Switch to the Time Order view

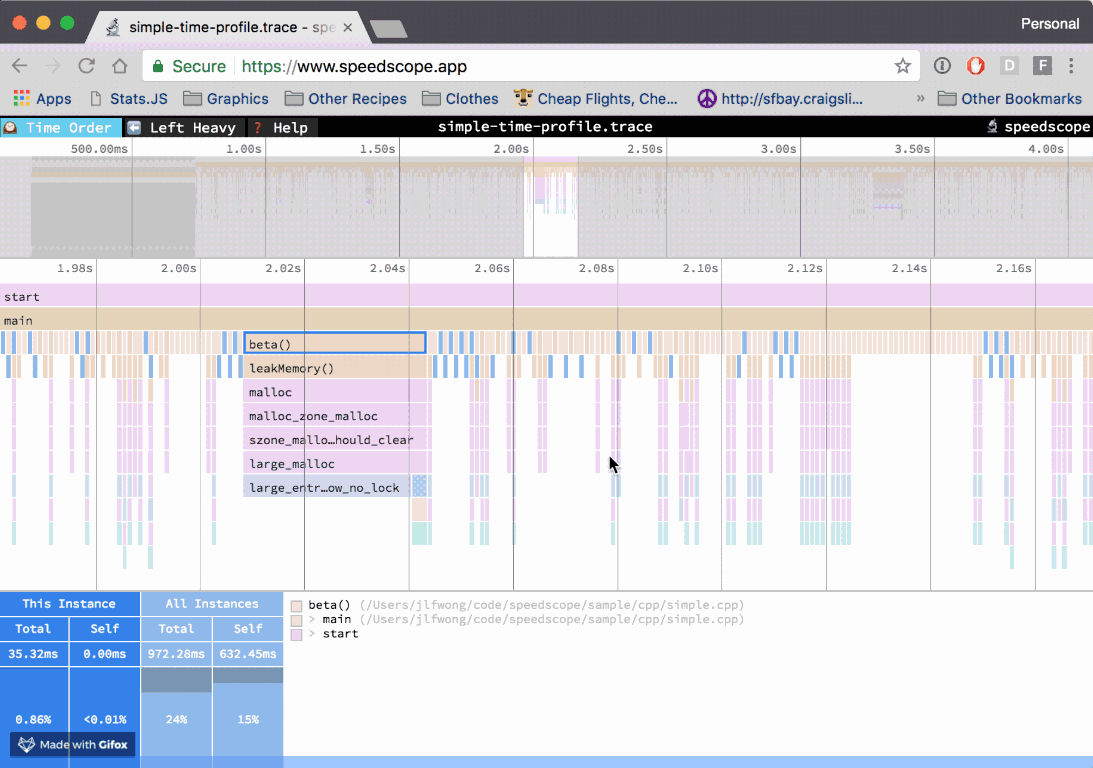coord(61,128)
